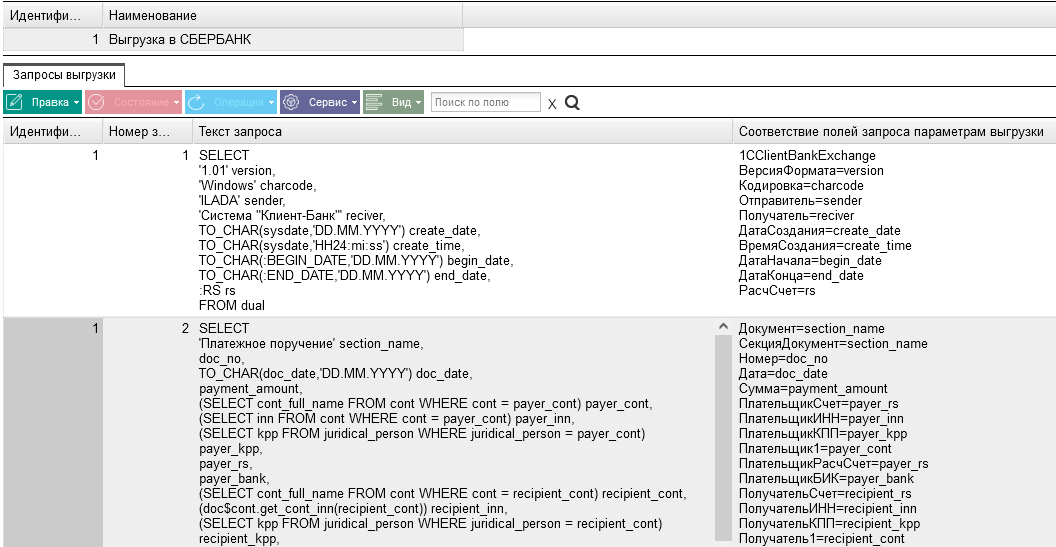This screenshot has height=547, width=1056.
Task: Switch to Запросы выгрузки tab
Action: click(64, 75)
